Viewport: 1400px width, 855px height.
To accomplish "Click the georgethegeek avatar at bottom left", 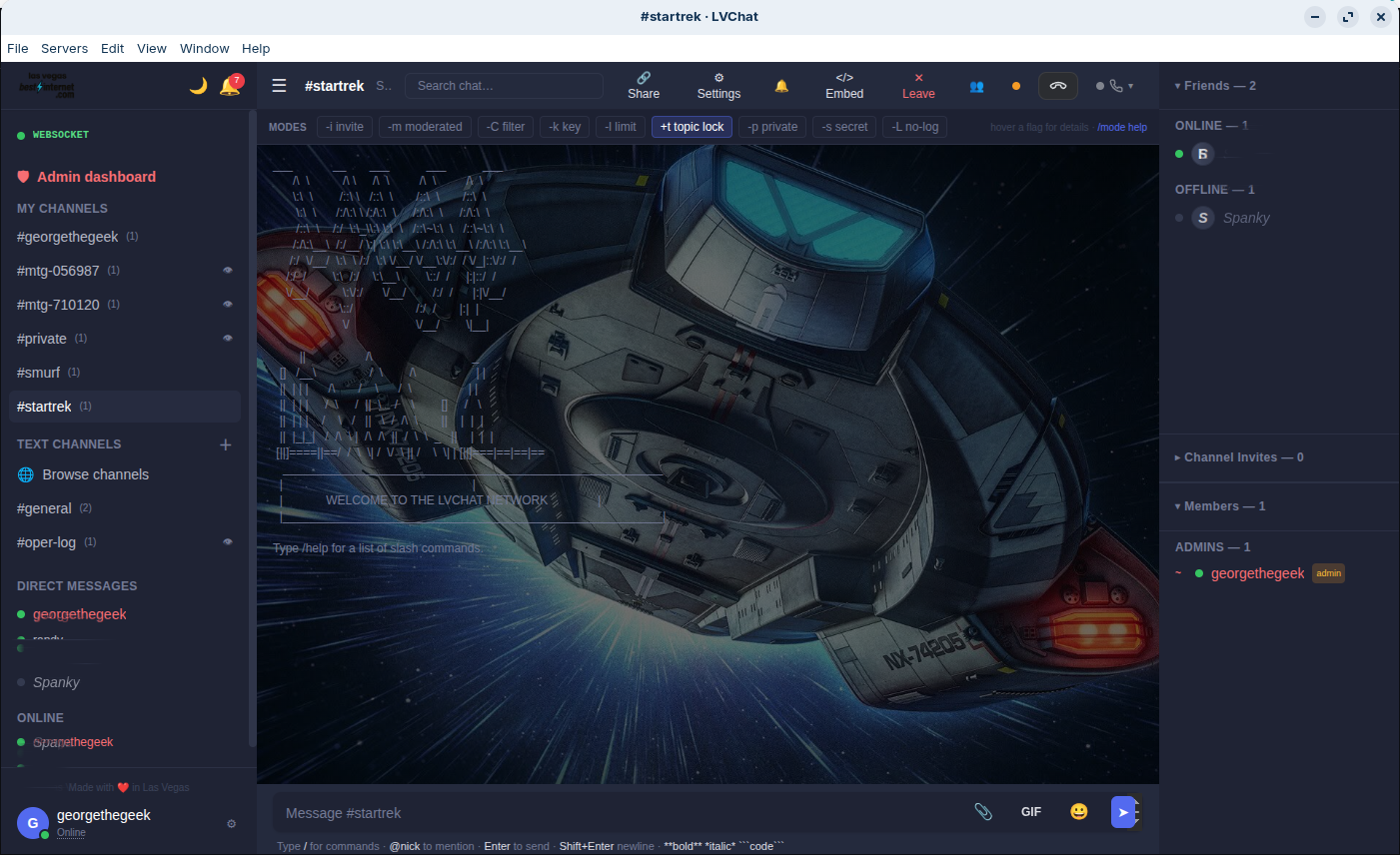I will 33,823.
